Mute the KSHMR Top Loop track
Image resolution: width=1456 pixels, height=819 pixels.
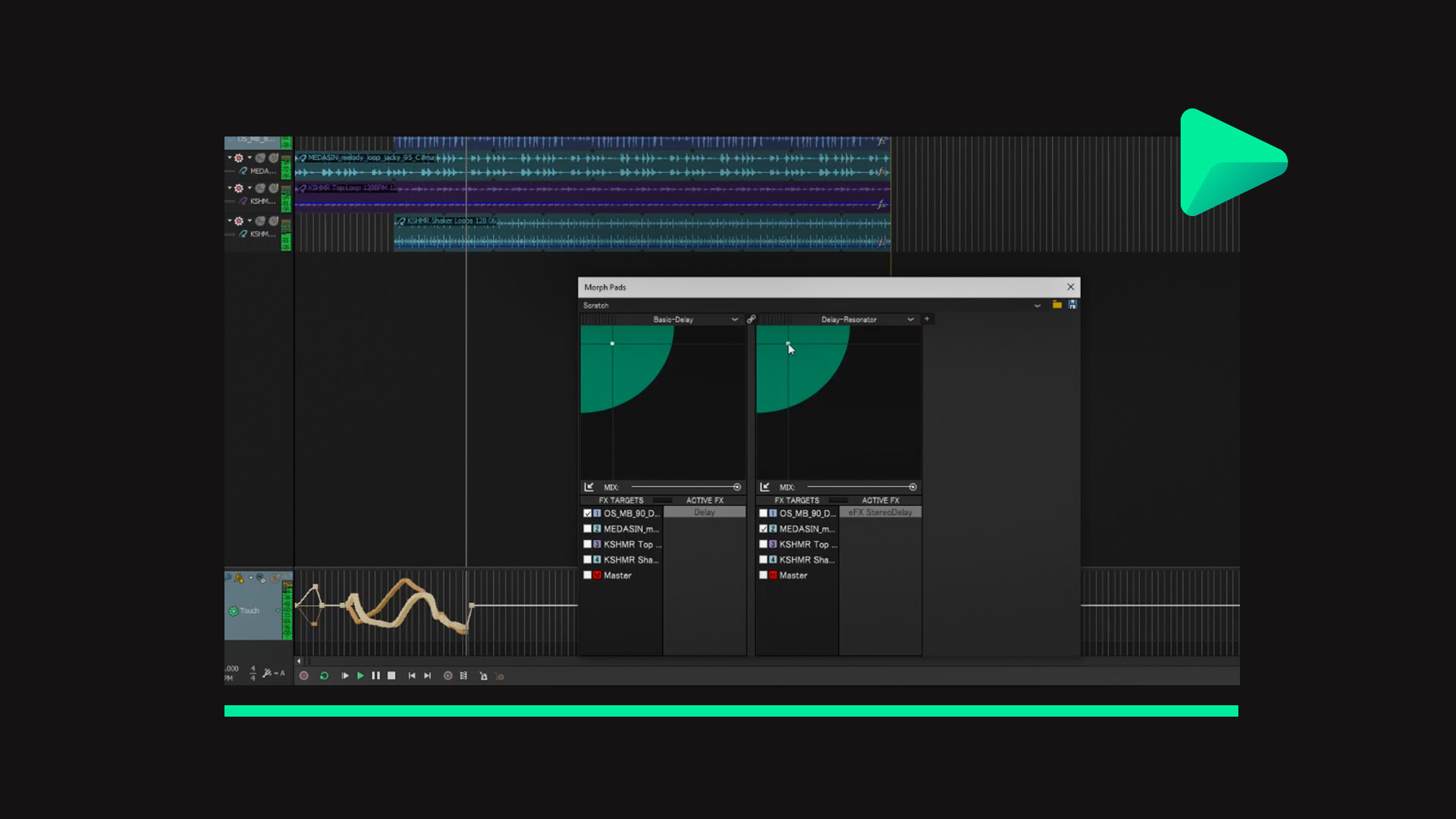[x=260, y=188]
